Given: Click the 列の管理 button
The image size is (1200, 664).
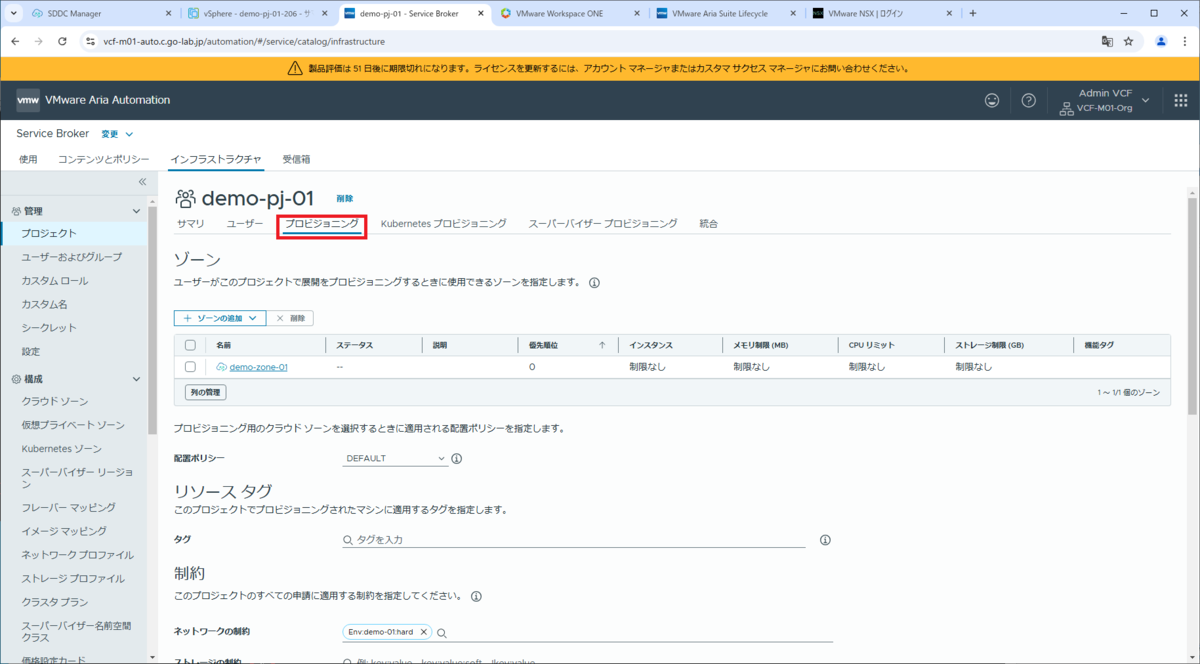Looking at the screenshot, I should coord(206,392).
